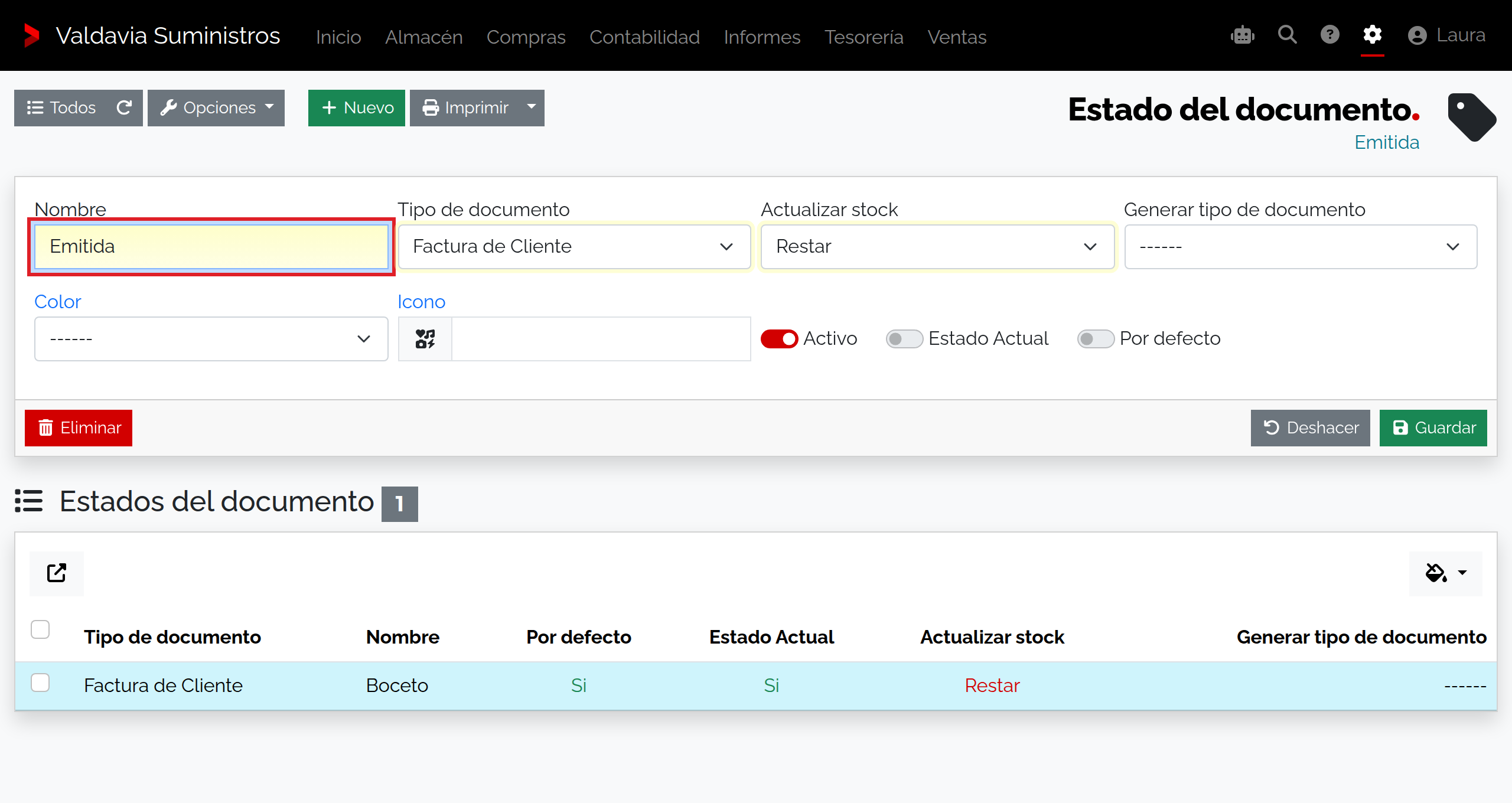
Task: Open the Contabilidad menu
Action: coord(644,37)
